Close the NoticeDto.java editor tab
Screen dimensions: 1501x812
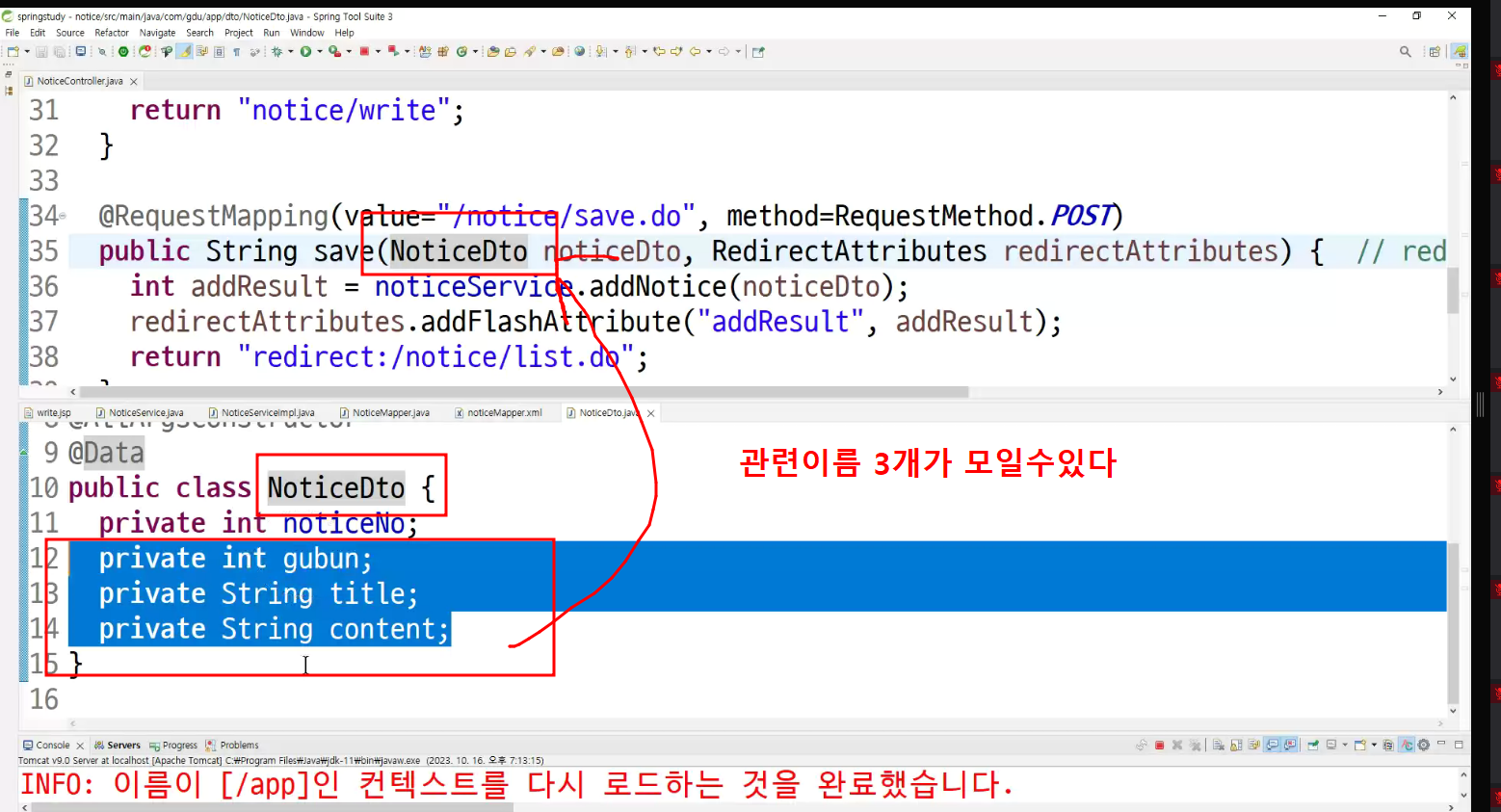tap(651, 413)
